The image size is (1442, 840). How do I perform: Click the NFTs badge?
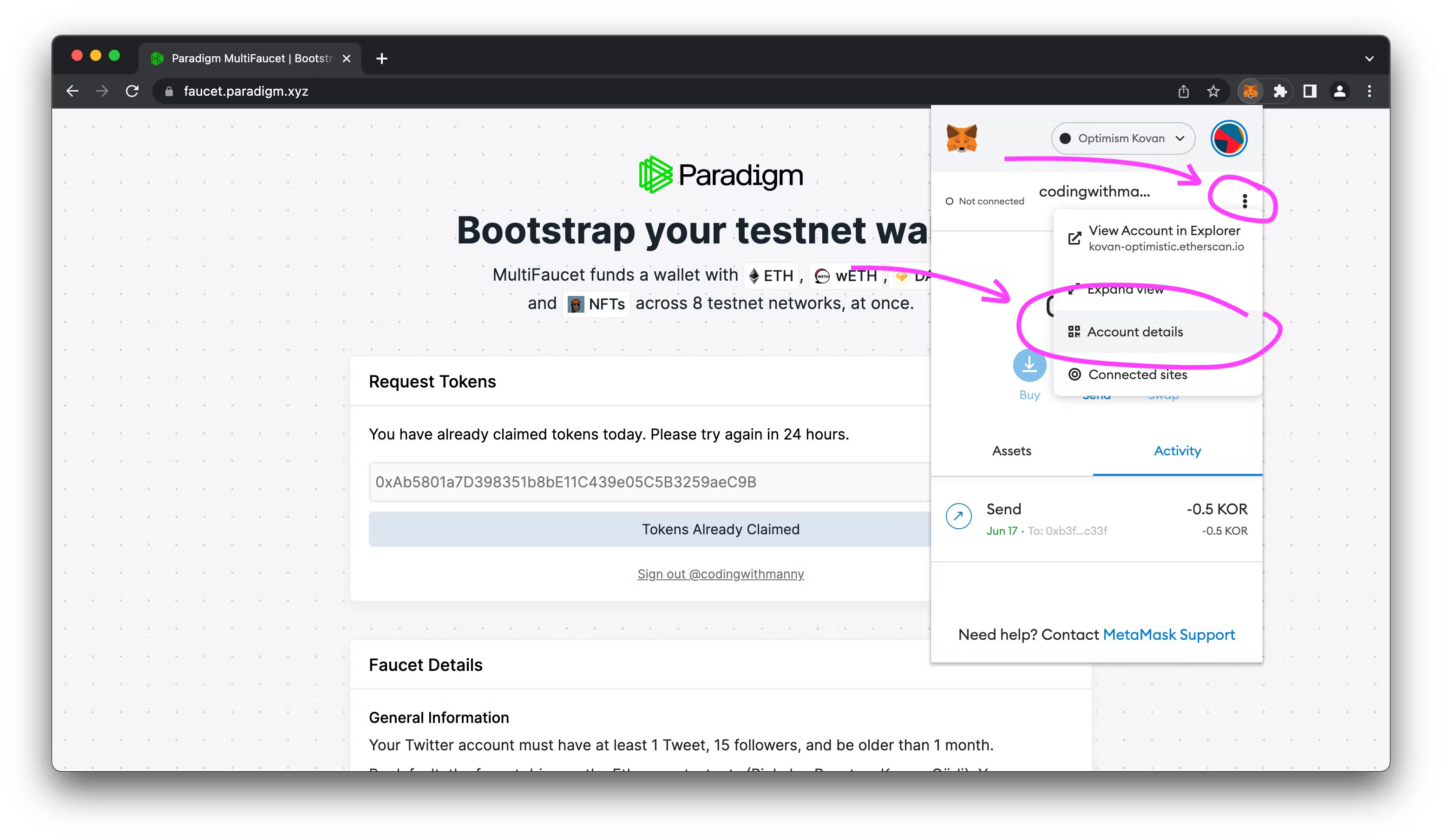(596, 304)
